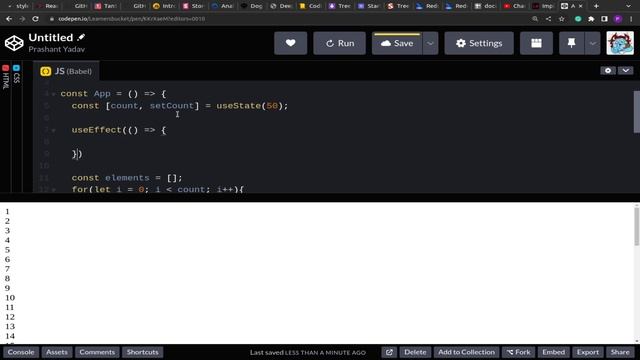Open pen in new window icon
The width and height of the screenshot is (640, 360).
[389, 352]
